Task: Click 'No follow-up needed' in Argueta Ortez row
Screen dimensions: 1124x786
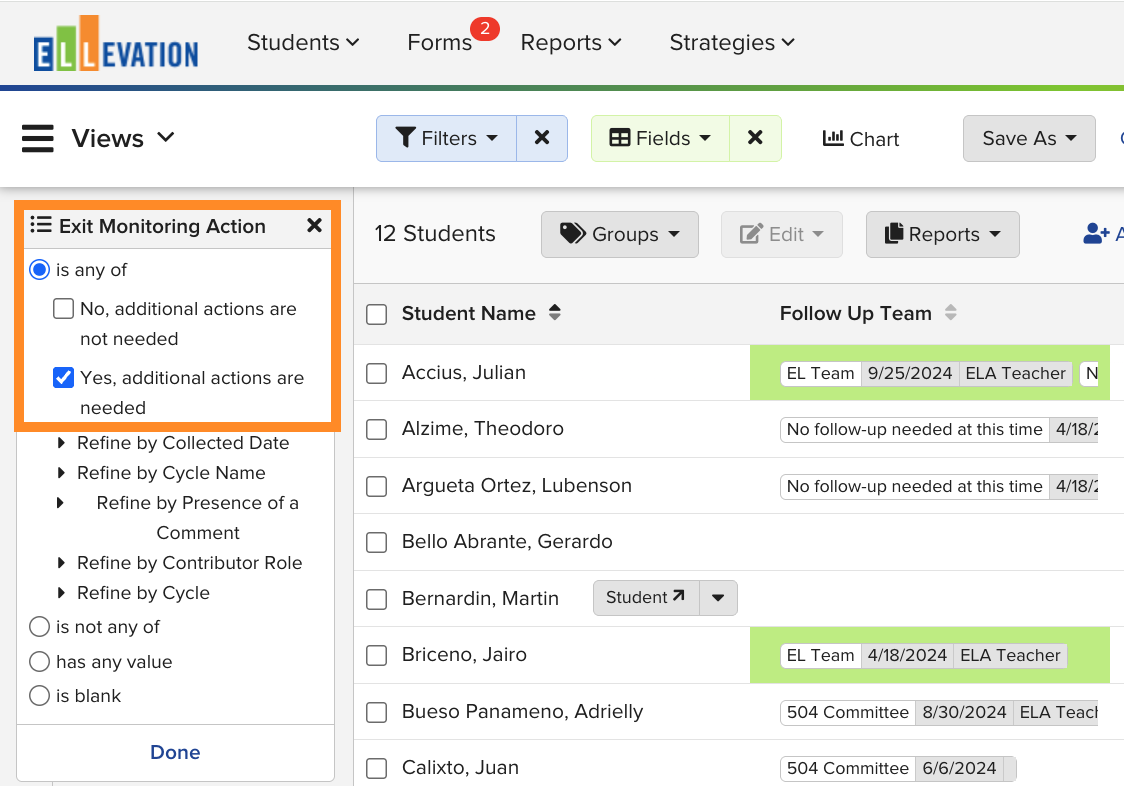Action: point(914,486)
